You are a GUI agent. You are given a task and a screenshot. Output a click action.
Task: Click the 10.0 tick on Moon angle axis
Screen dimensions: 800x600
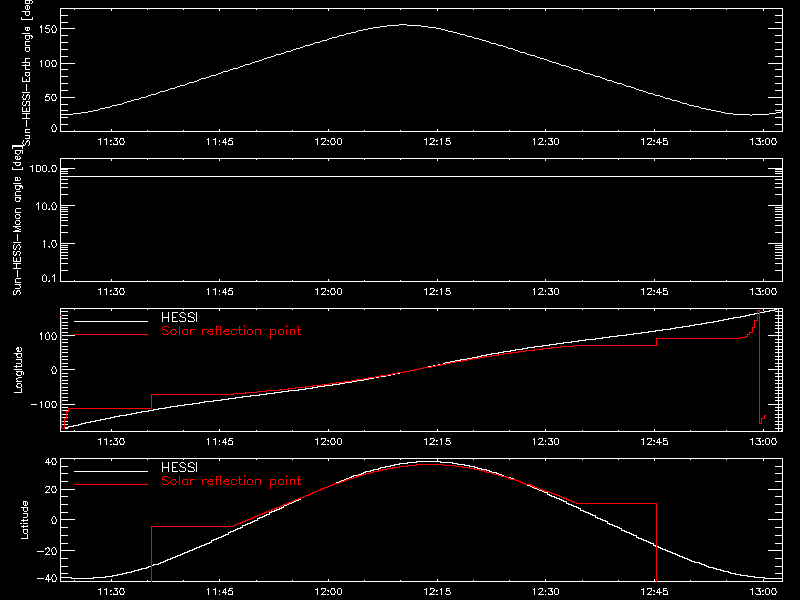click(x=46, y=206)
